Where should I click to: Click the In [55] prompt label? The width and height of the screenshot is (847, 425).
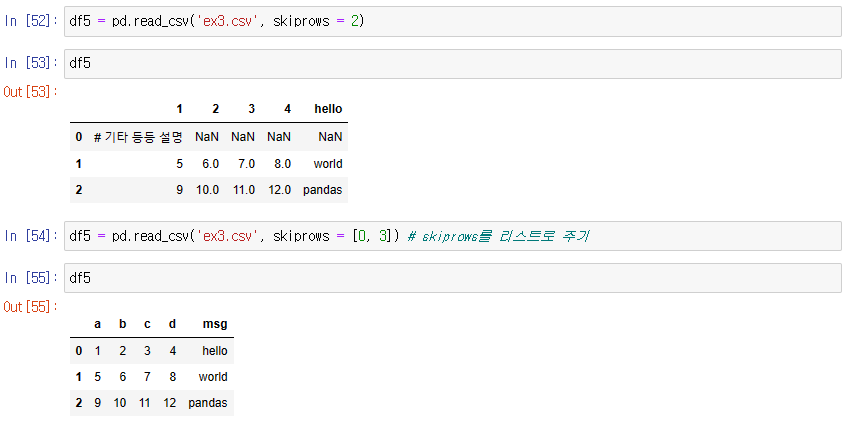click(x=31, y=278)
